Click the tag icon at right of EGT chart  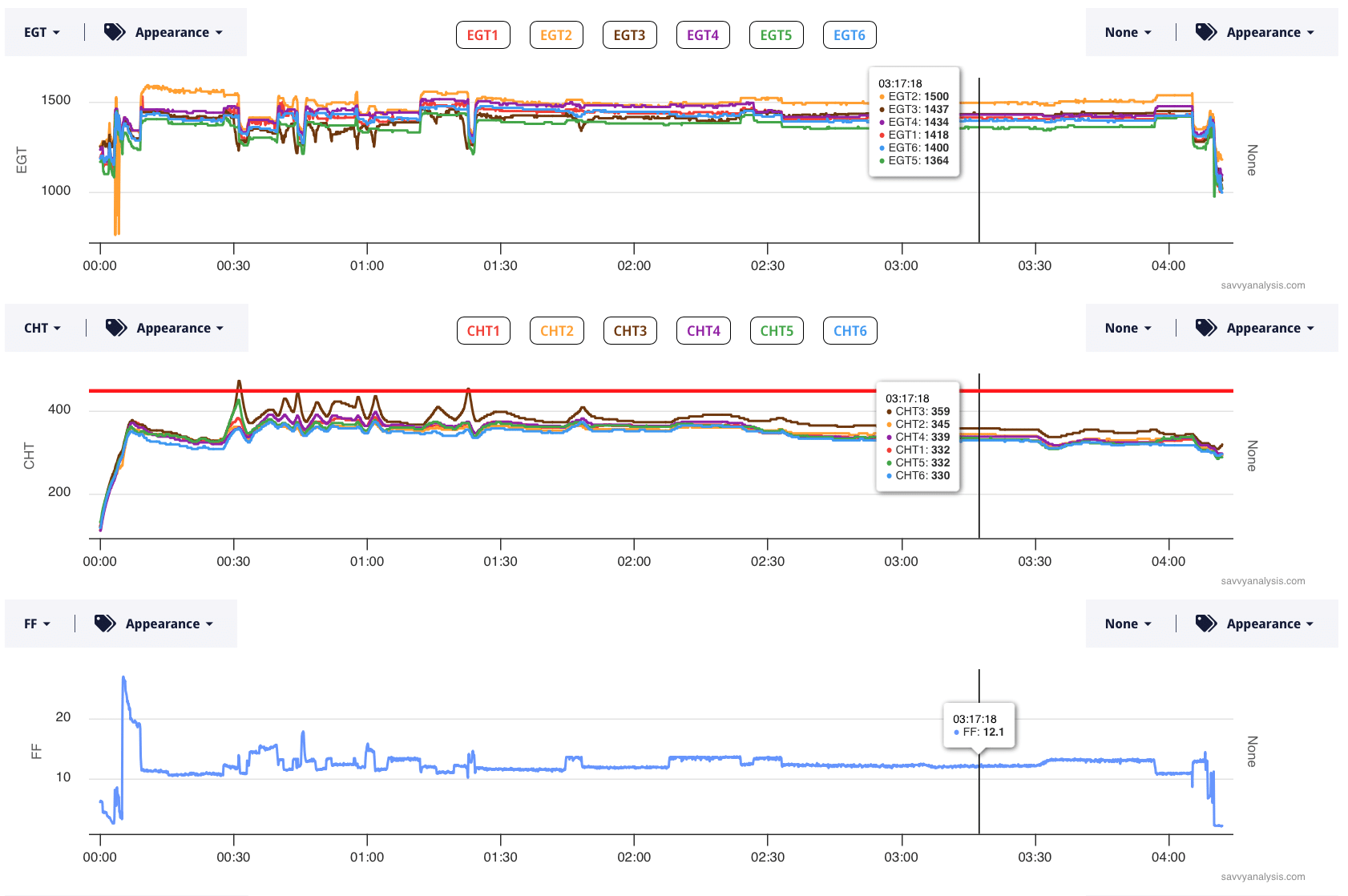[1206, 32]
